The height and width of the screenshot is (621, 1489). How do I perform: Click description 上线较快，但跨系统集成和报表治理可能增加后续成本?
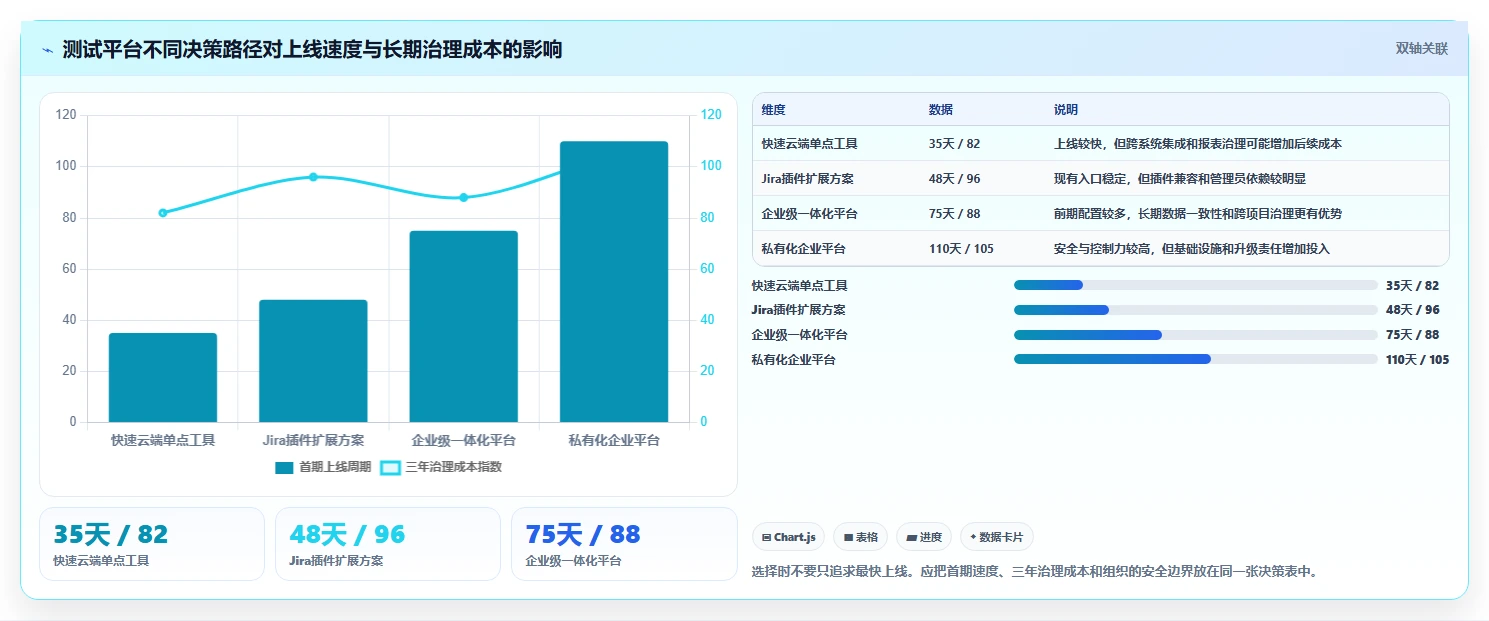click(x=1197, y=144)
